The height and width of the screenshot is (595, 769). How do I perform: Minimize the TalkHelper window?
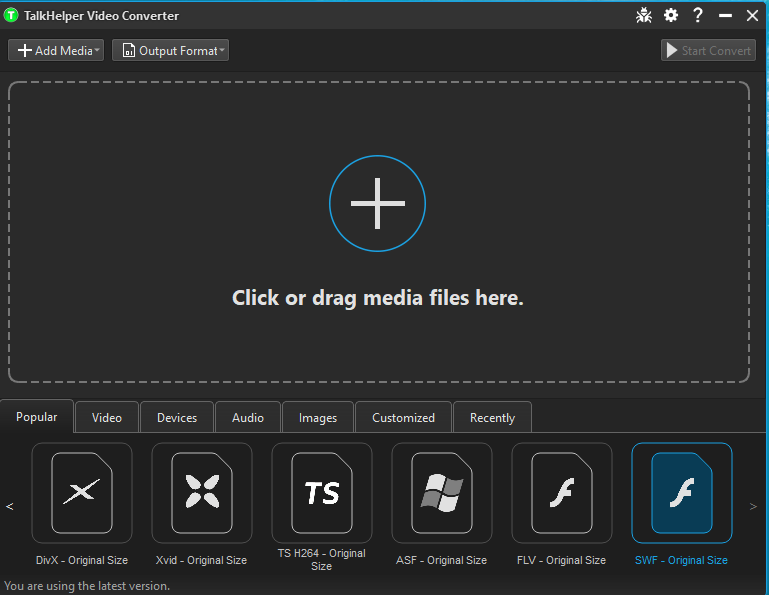[x=725, y=16]
